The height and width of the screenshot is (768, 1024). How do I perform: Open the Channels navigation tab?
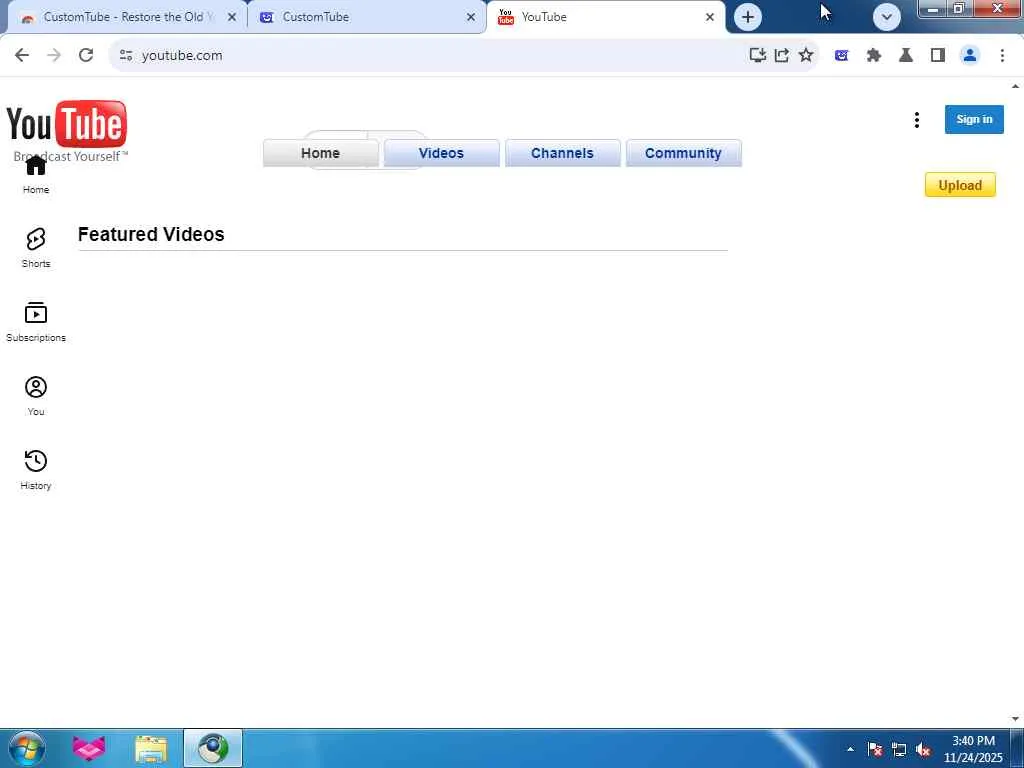(562, 153)
